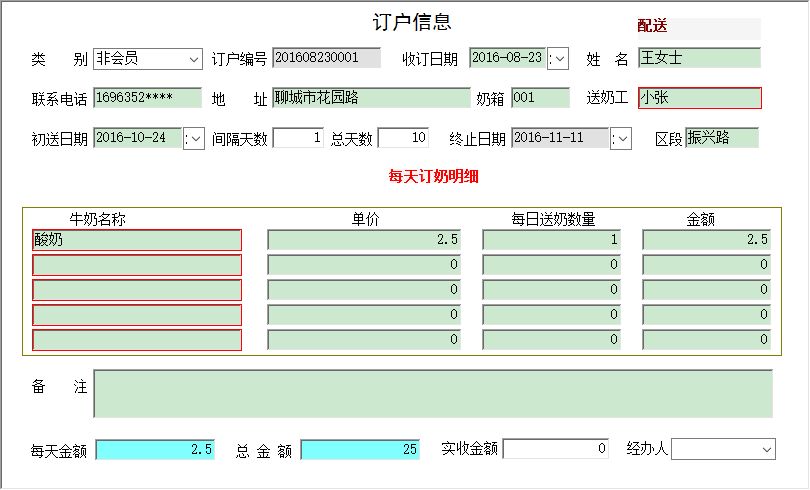Select the 联系电话 phone number field
Image resolution: width=810 pixels, height=490 pixels.
[147, 98]
